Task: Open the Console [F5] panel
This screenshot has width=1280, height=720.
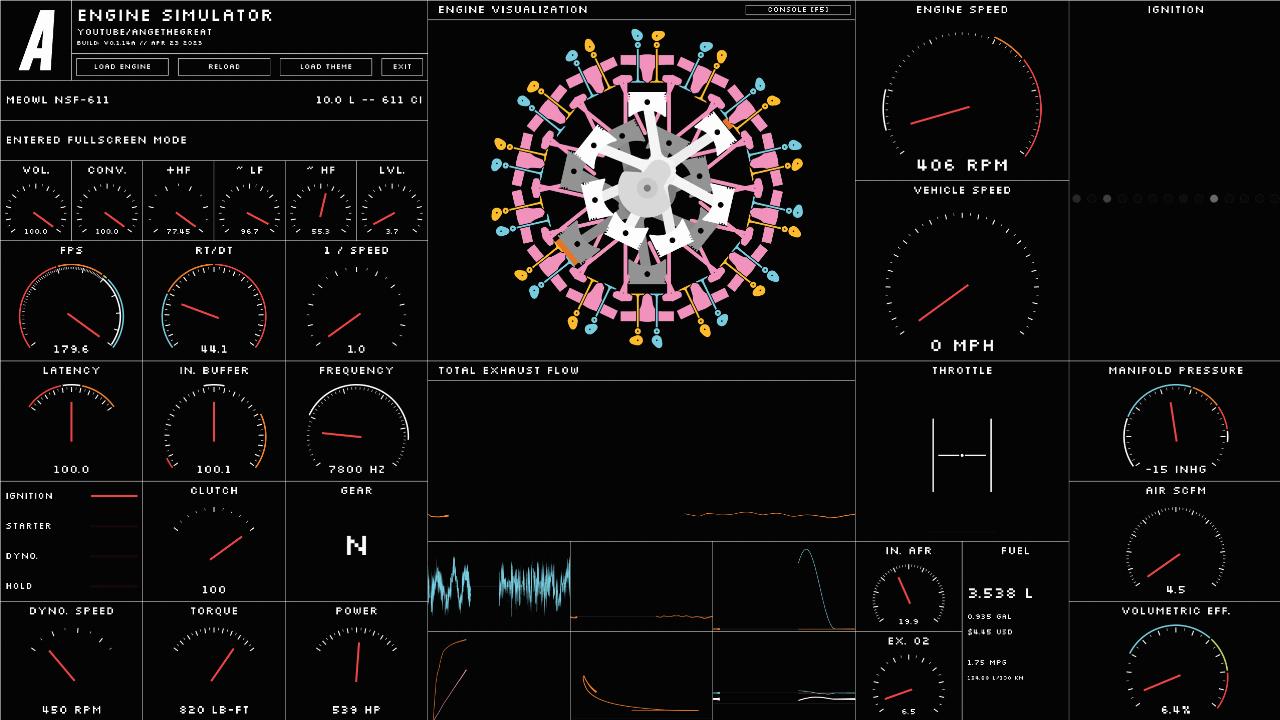Action: click(x=797, y=10)
